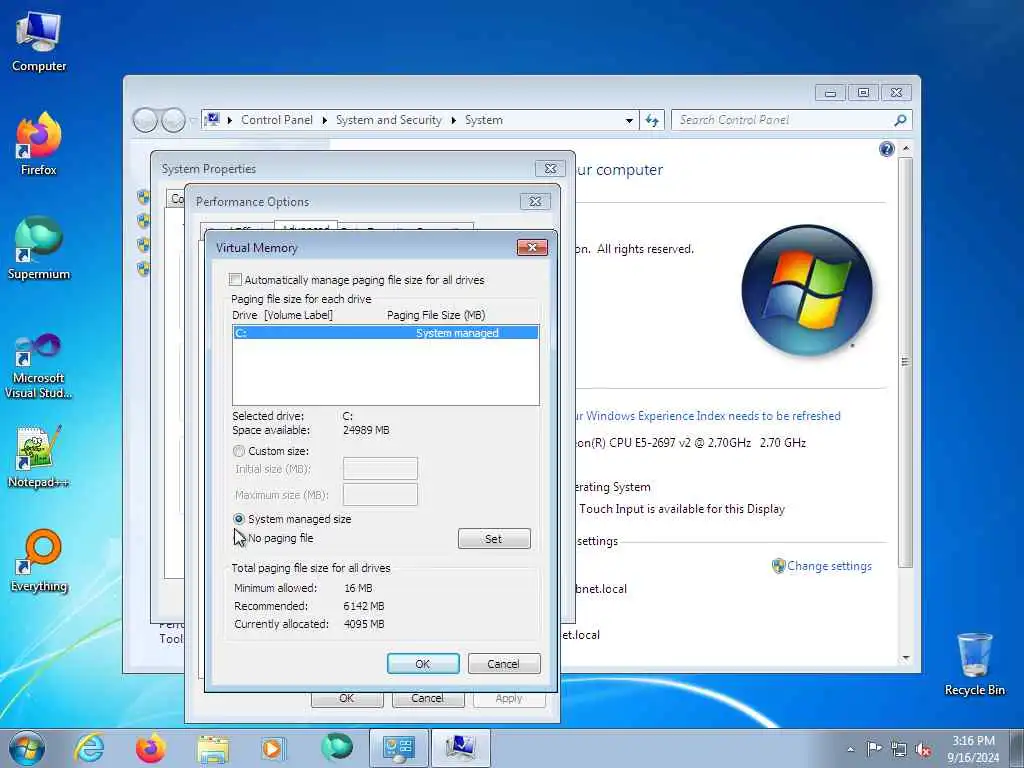Open Control Panel help question mark
1024x768 pixels.
click(x=886, y=150)
